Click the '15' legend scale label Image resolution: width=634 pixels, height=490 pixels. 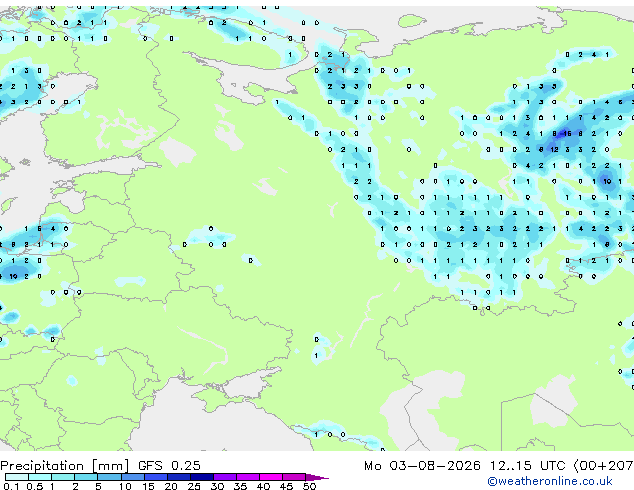[x=148, y=486]
